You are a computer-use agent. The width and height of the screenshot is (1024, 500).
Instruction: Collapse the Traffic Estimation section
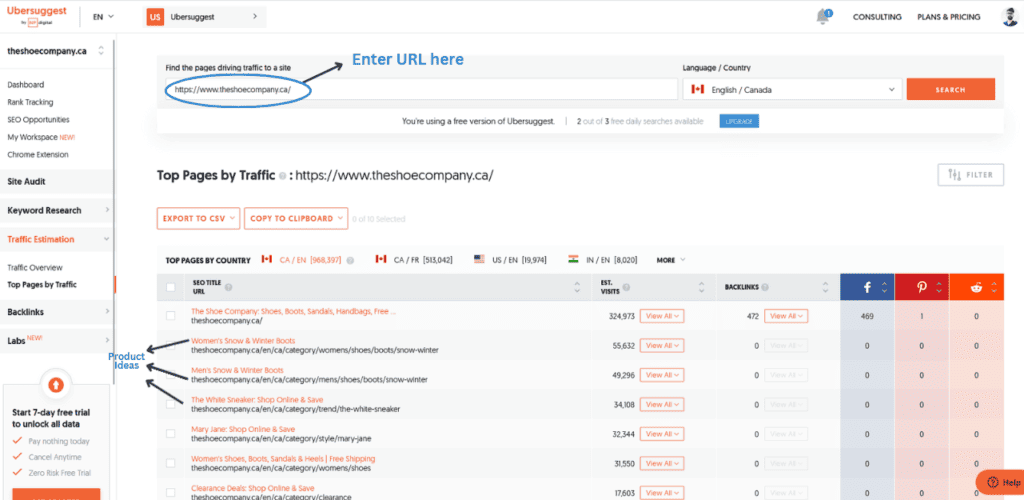[57, 239]
